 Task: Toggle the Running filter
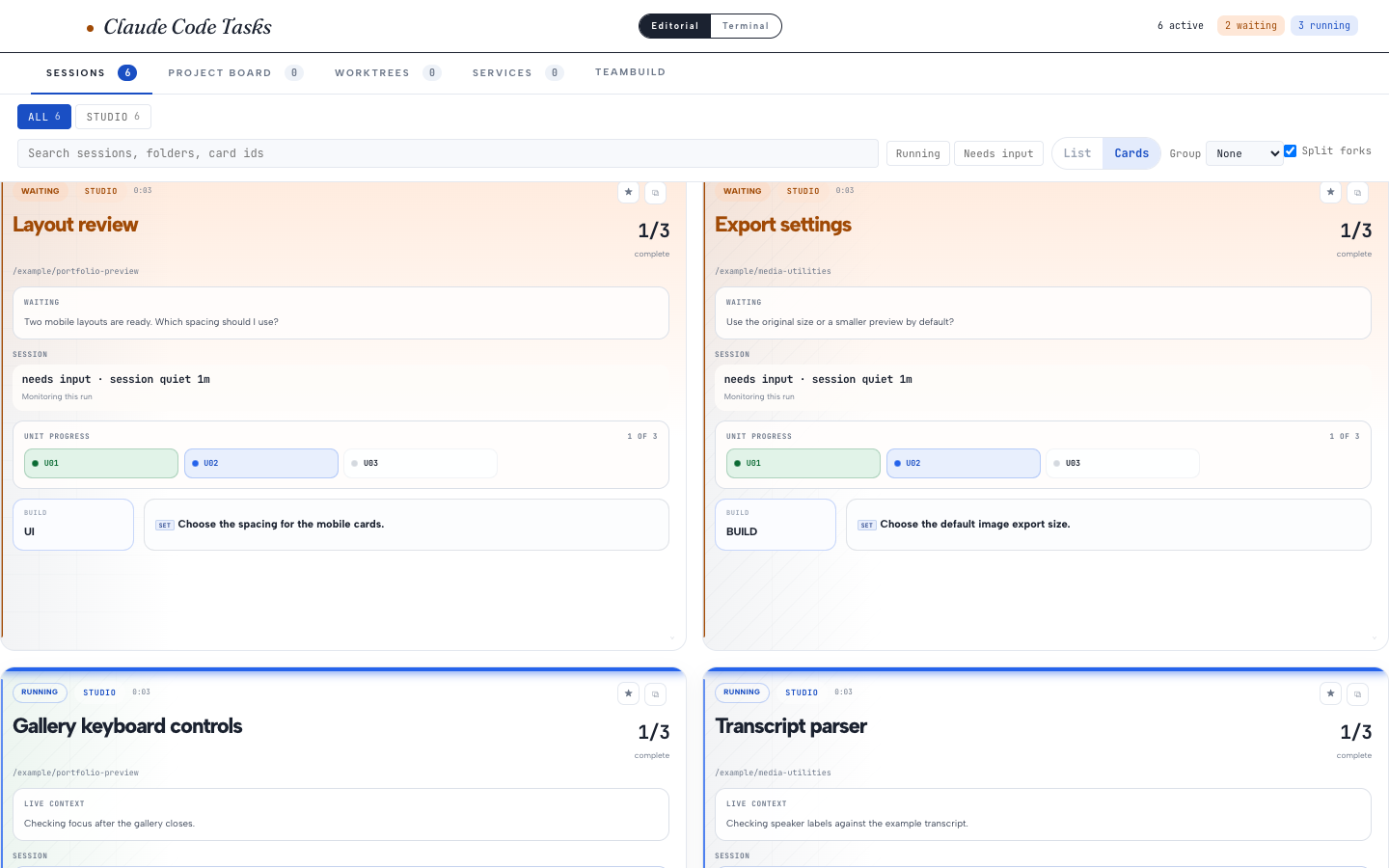click(x=918, y=153)
